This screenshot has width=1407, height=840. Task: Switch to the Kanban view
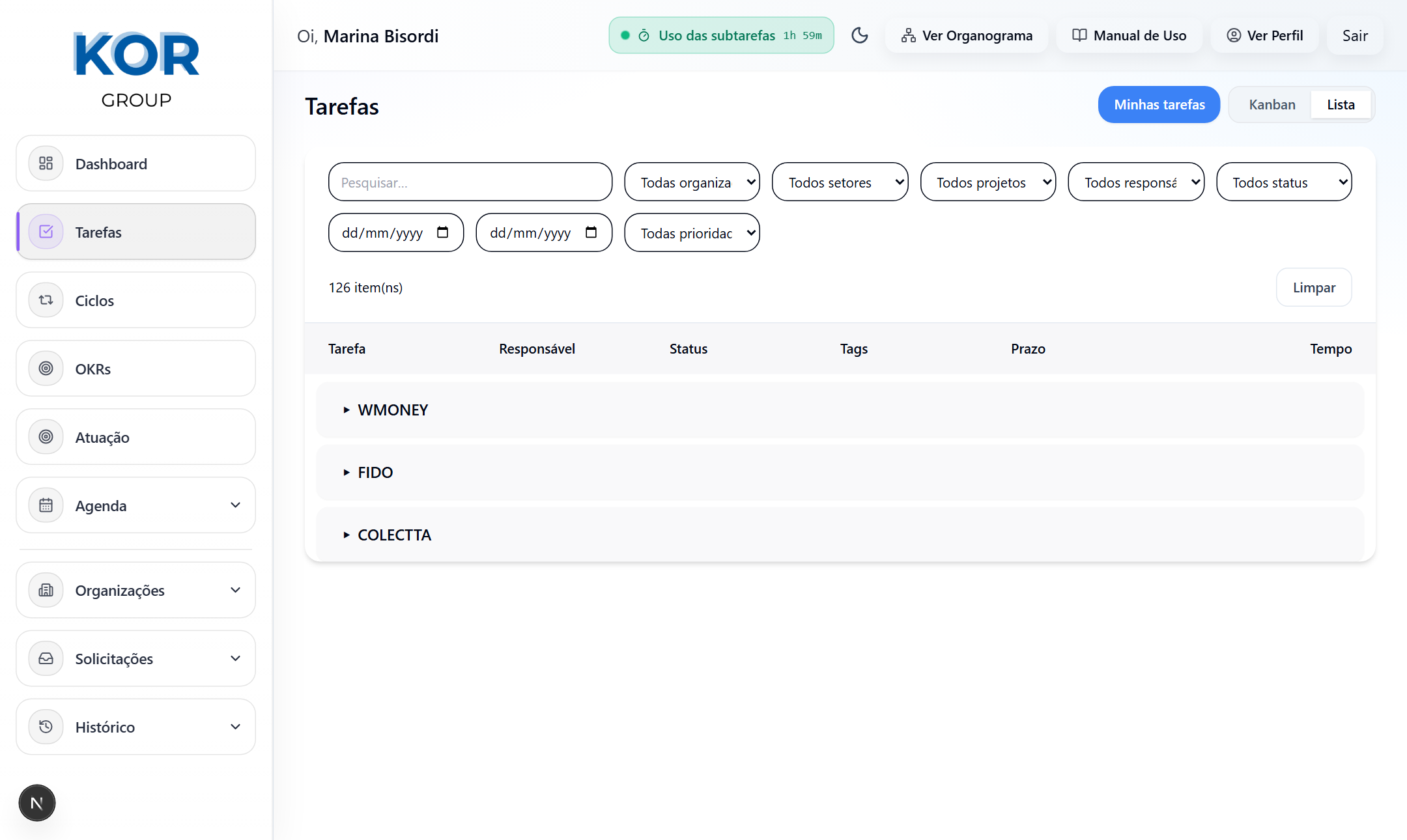coord(1272,104)
